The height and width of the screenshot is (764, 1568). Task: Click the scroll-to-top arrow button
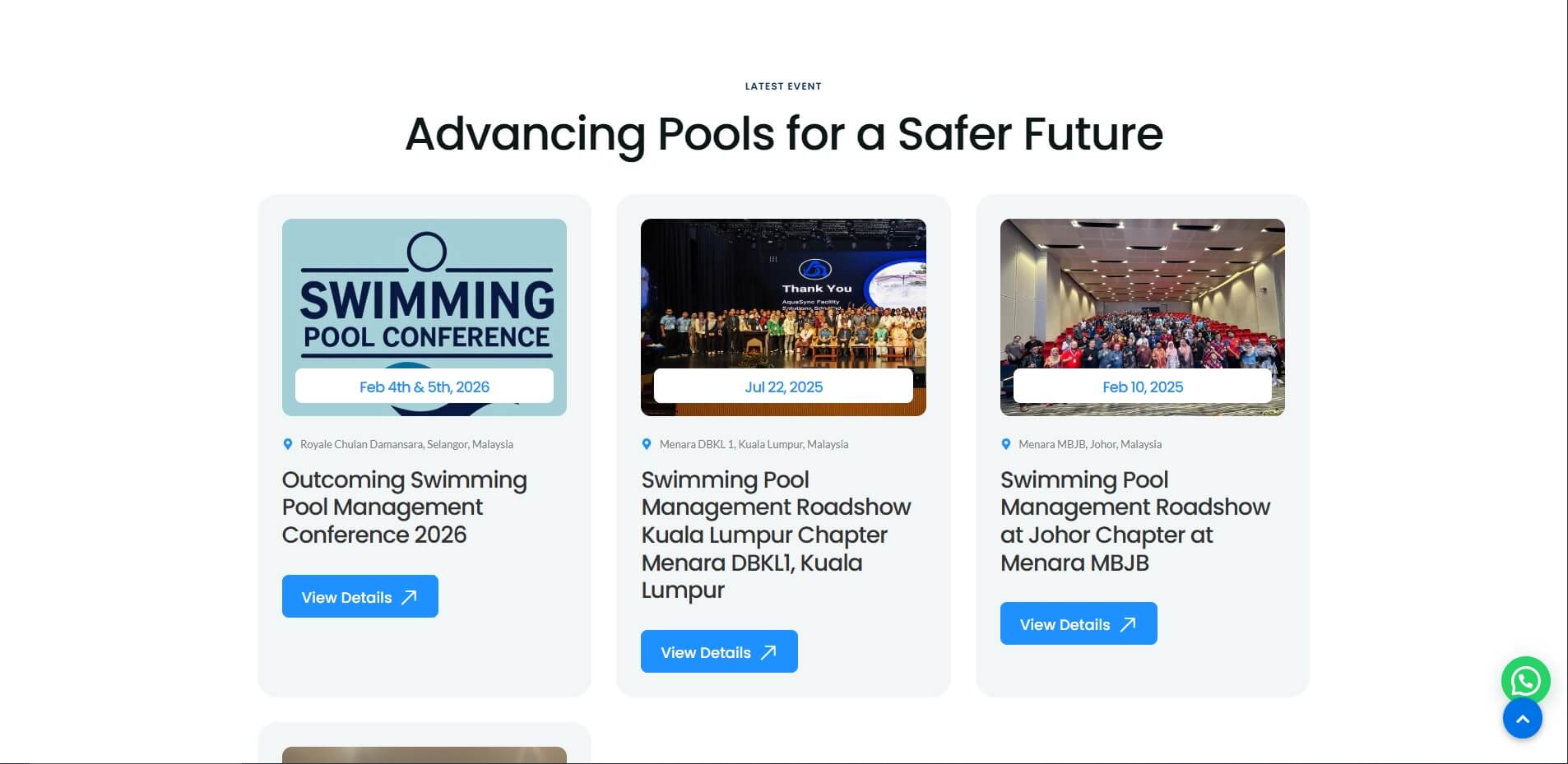pos(1522,719)
